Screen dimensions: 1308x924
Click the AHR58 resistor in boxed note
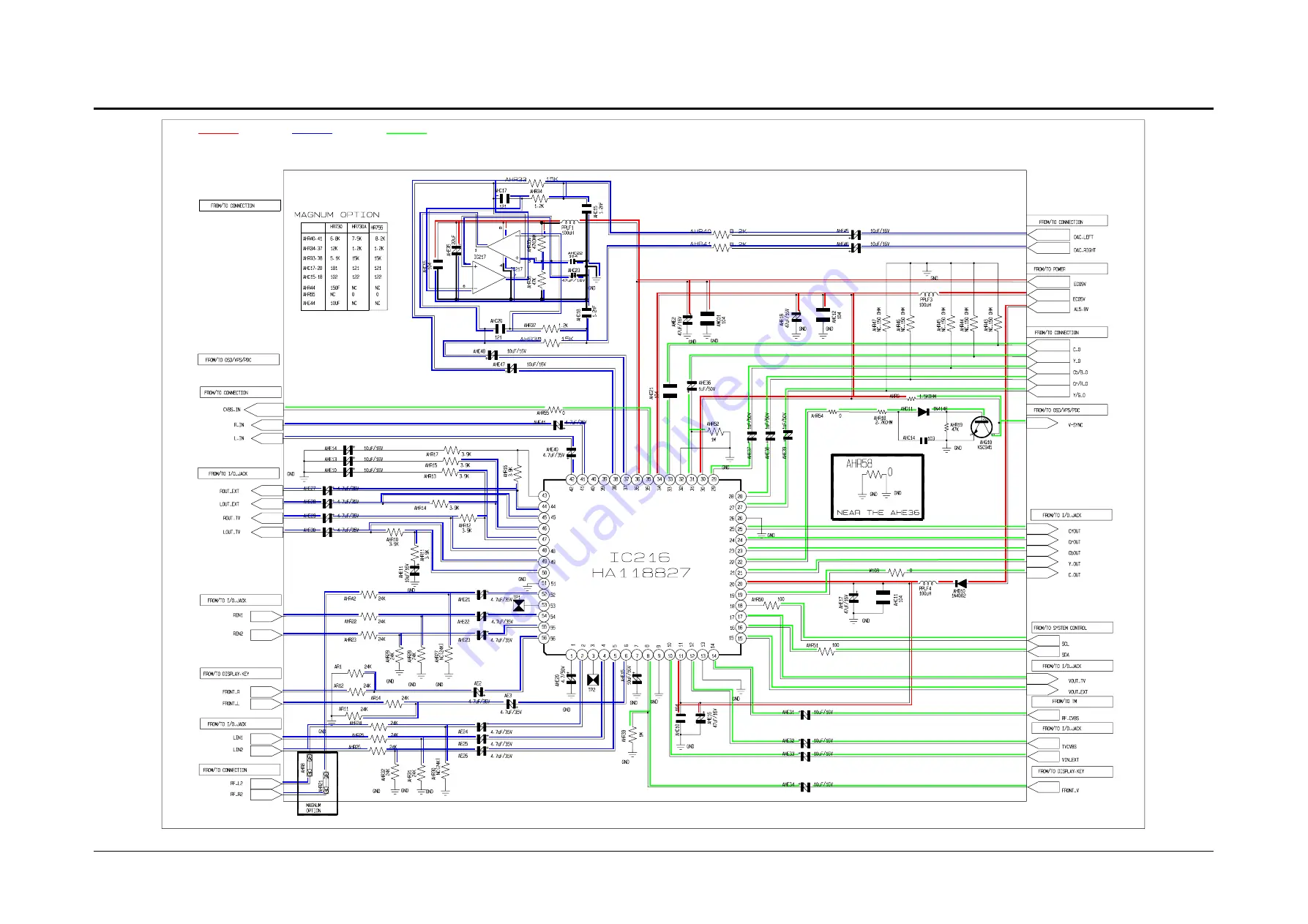click(x=875, y=476)
